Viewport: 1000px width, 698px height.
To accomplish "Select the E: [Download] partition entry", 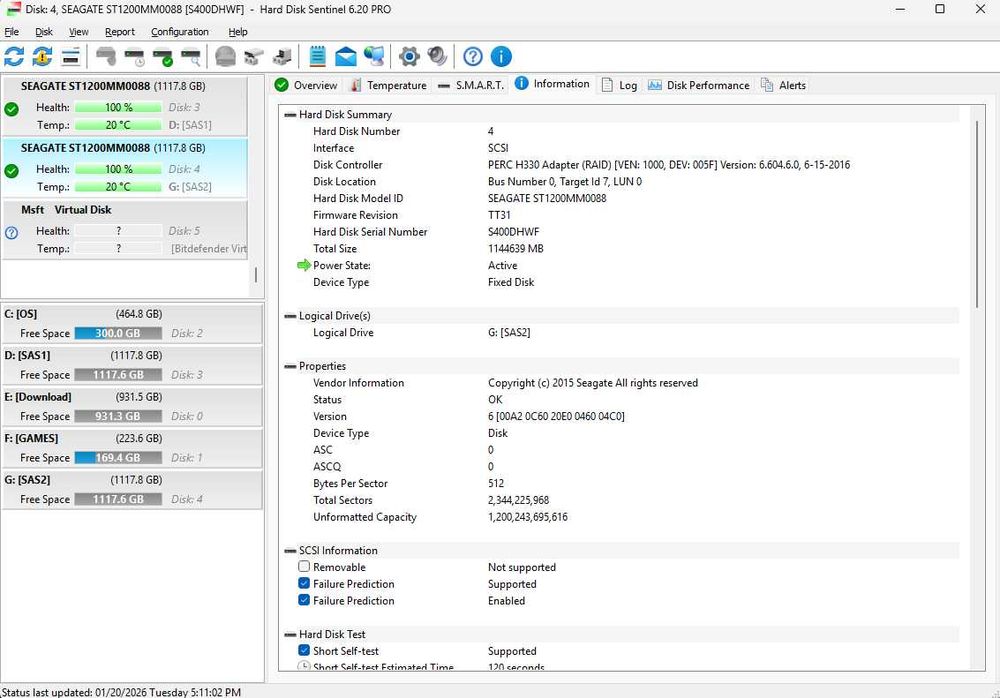I will [x=132, y=406].
